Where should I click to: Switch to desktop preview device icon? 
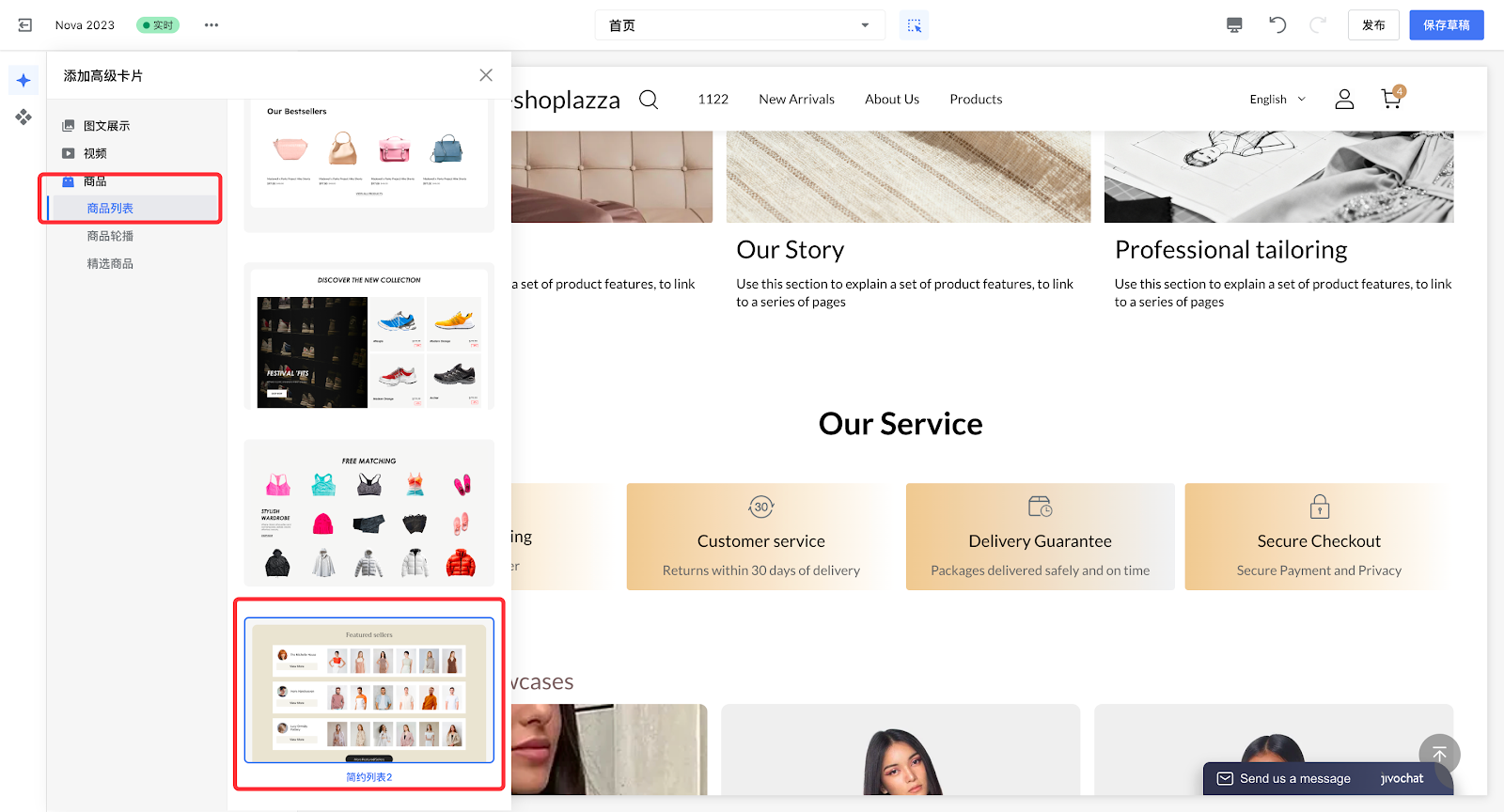[1234, 25]
